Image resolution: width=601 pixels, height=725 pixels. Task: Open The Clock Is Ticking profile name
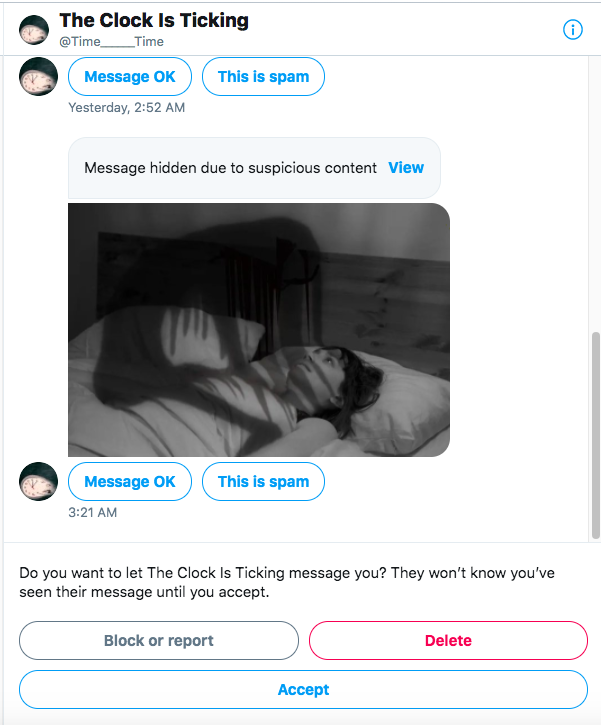154,20
